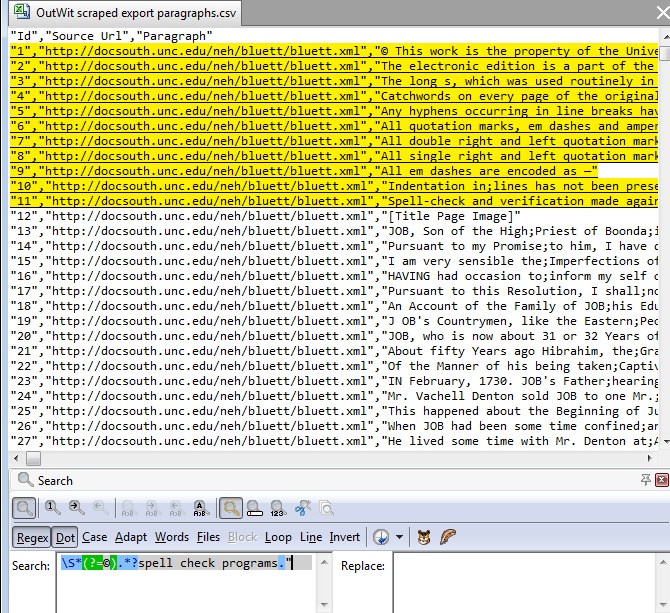Click the scissors cut-matches icon
This screenshot has width=670, height=613.
(x=303, y=508)
